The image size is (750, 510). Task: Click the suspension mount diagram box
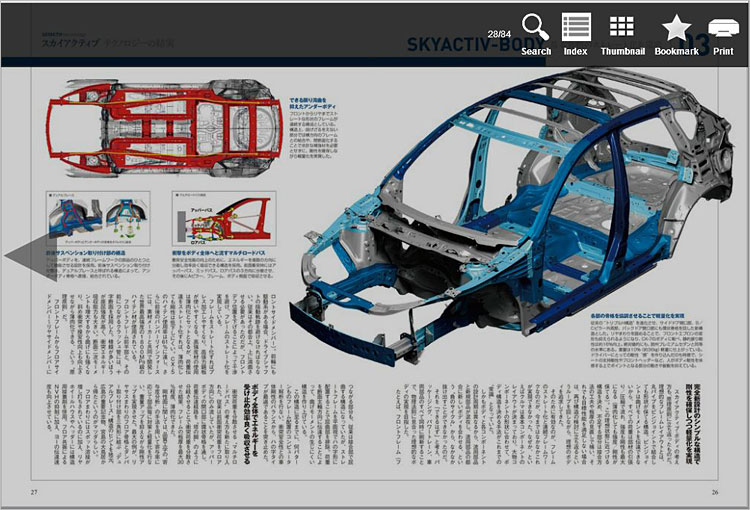(x=99, y=219)
